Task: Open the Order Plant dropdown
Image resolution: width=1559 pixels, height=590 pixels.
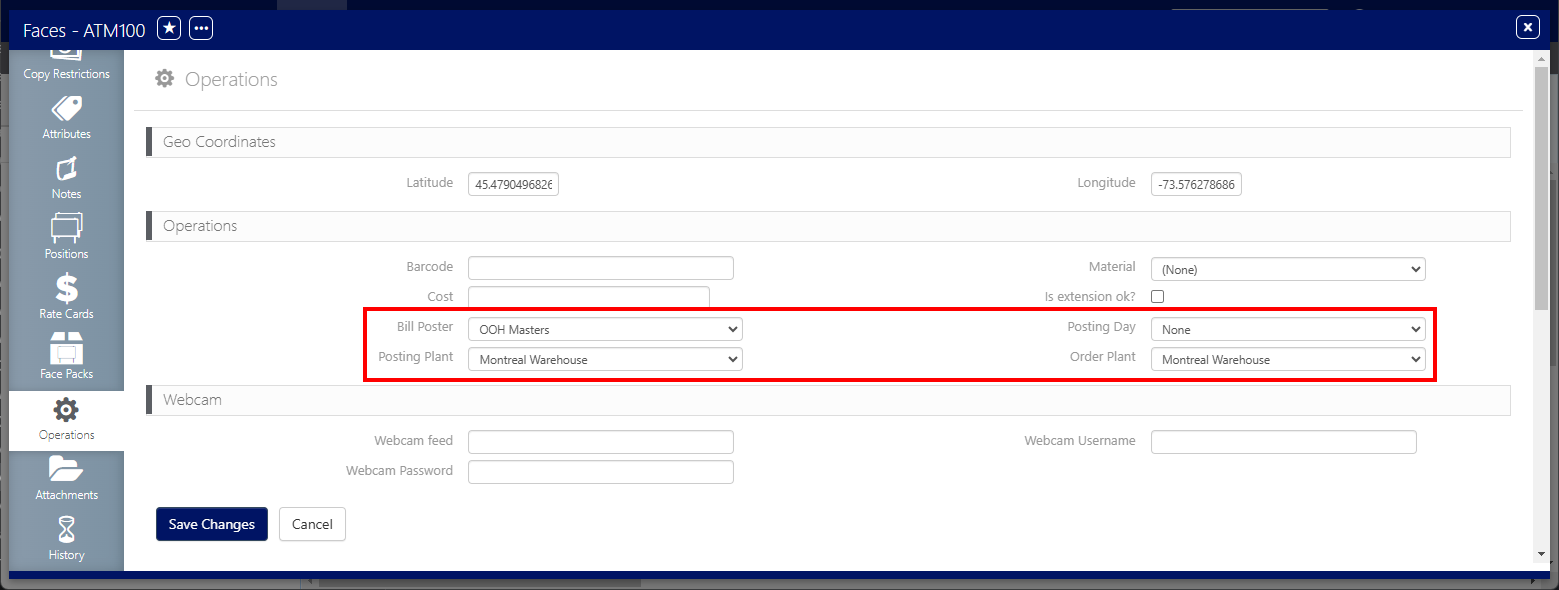Action: 1287,359
